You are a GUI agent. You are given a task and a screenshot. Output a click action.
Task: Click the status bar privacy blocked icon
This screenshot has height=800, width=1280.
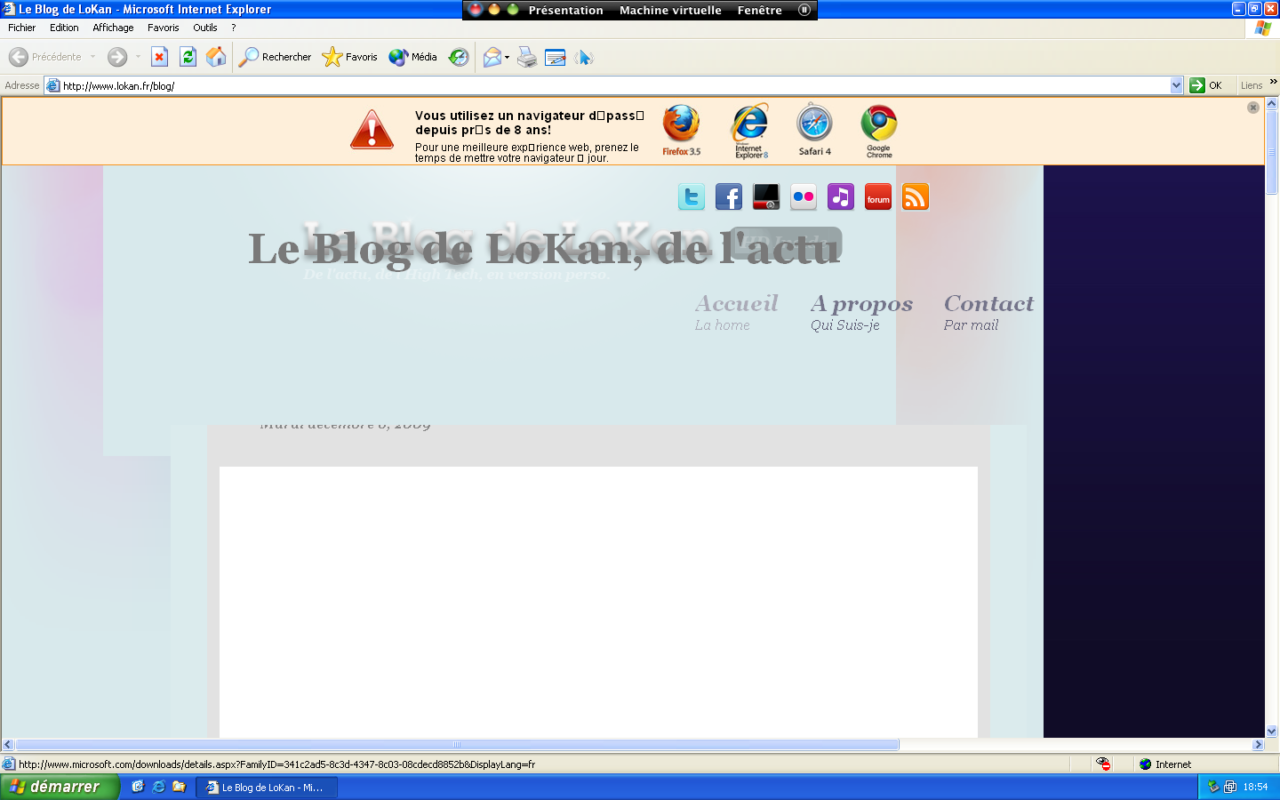[1103, 764]
